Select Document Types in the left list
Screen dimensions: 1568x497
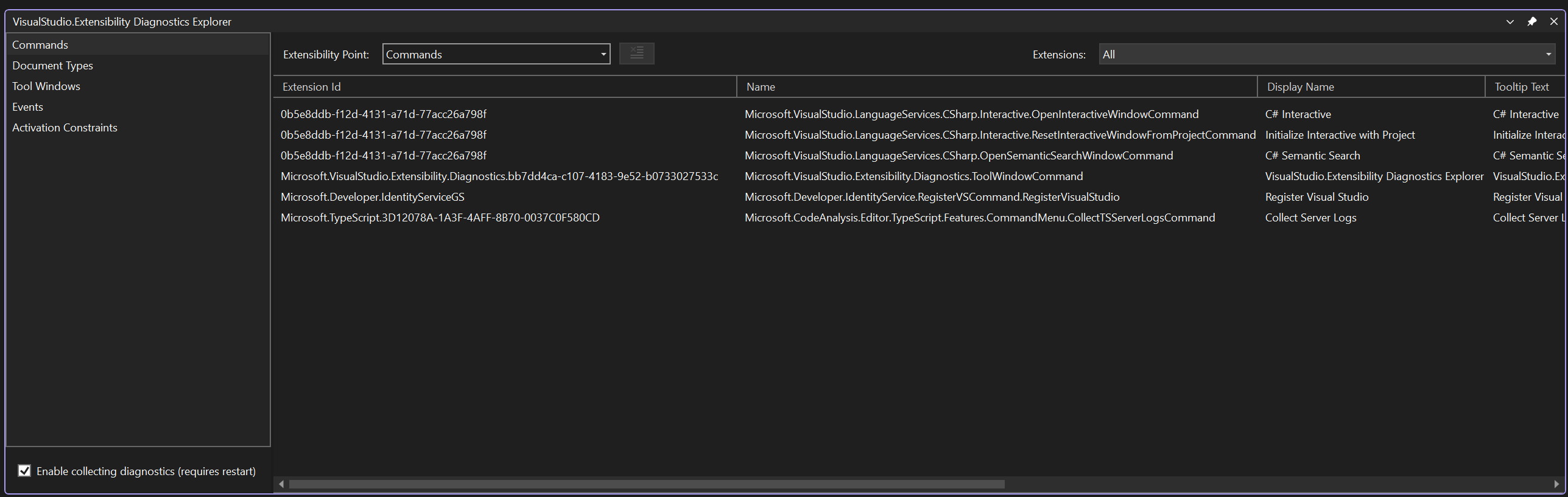pos(138,65)
